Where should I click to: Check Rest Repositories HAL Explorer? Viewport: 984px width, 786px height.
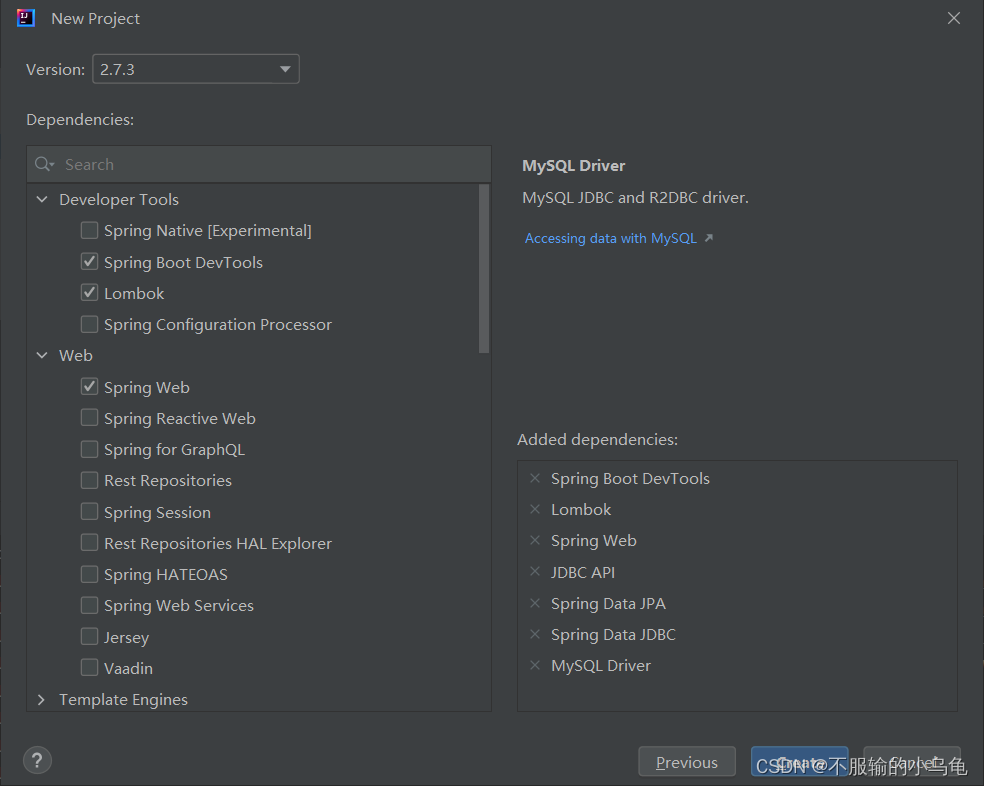click(x=89, y=543)
